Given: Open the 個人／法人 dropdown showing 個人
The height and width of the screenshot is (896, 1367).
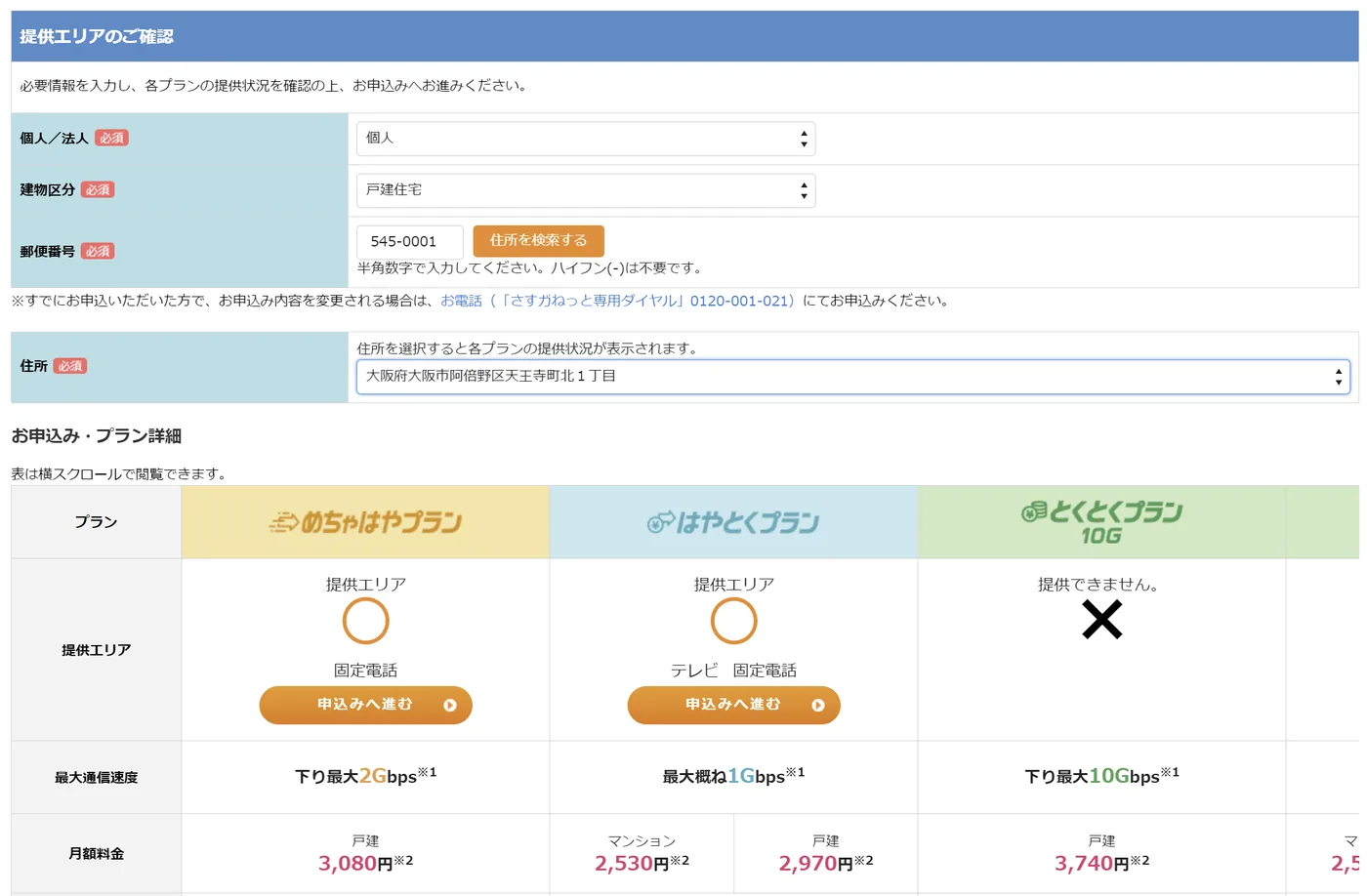Looking at the screenshot, I should click(x=586, y=139).
